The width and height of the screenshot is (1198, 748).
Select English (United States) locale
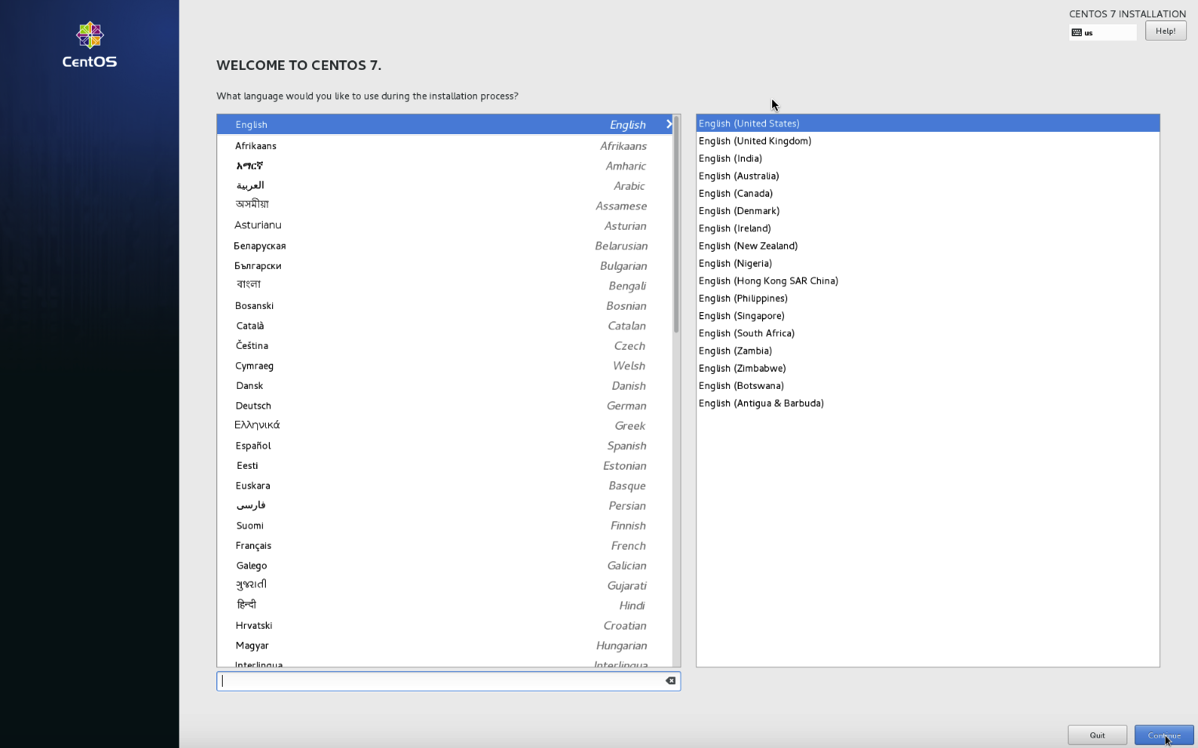pyautogui.click(x=928, y=123)
